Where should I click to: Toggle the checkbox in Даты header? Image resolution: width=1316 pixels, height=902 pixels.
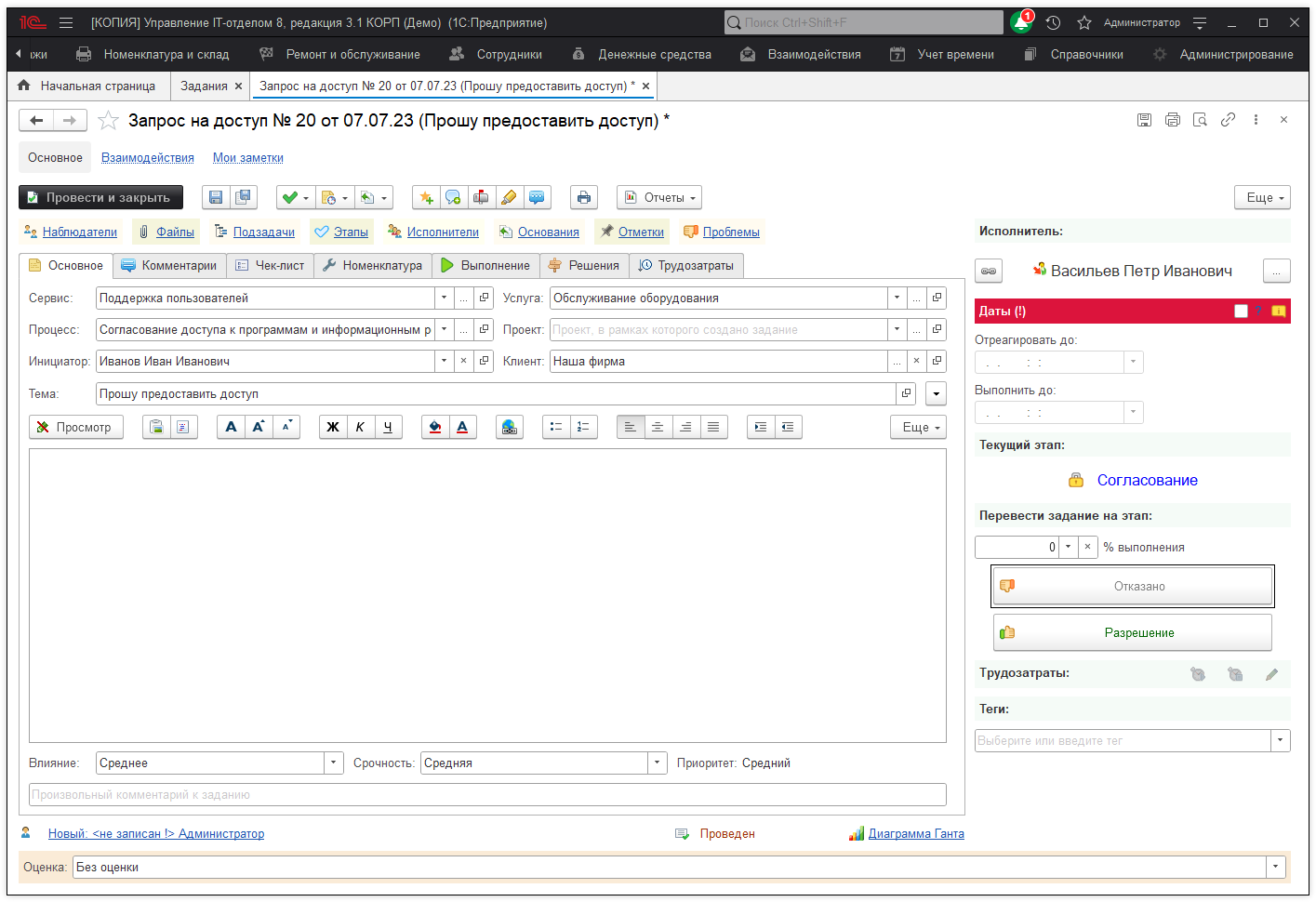(1241, 312)
